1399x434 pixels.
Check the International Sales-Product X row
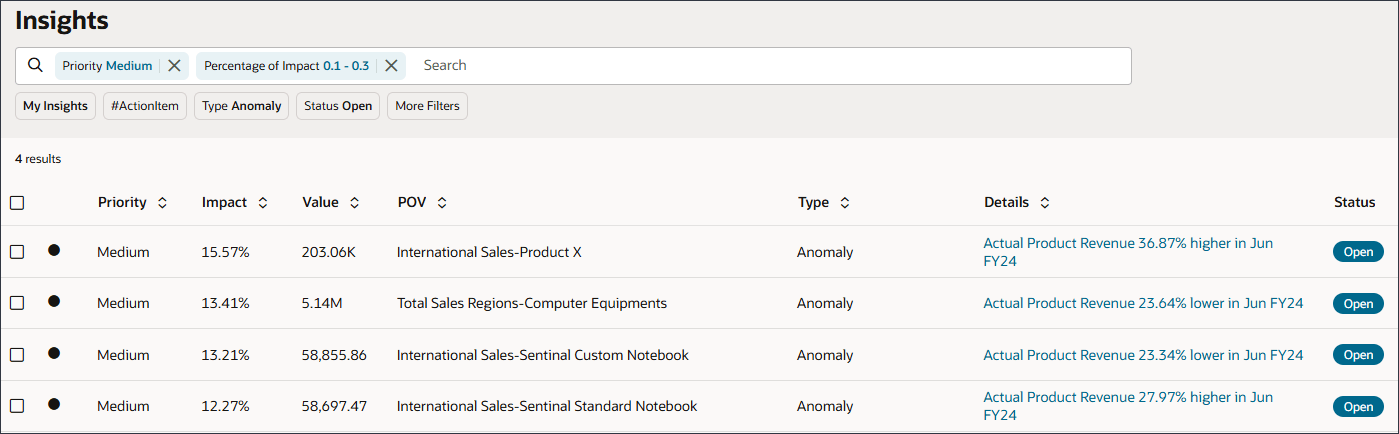(x=17, y=252)
